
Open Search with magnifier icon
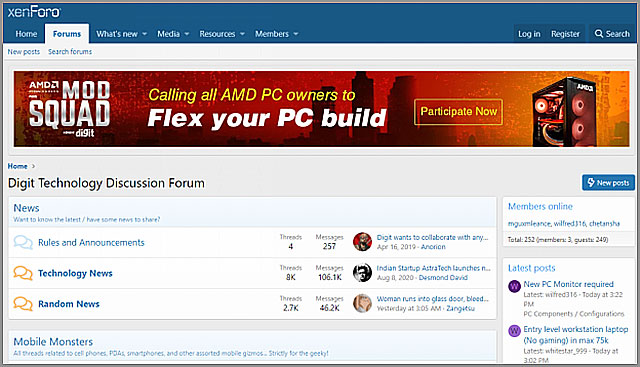point(612,34)
